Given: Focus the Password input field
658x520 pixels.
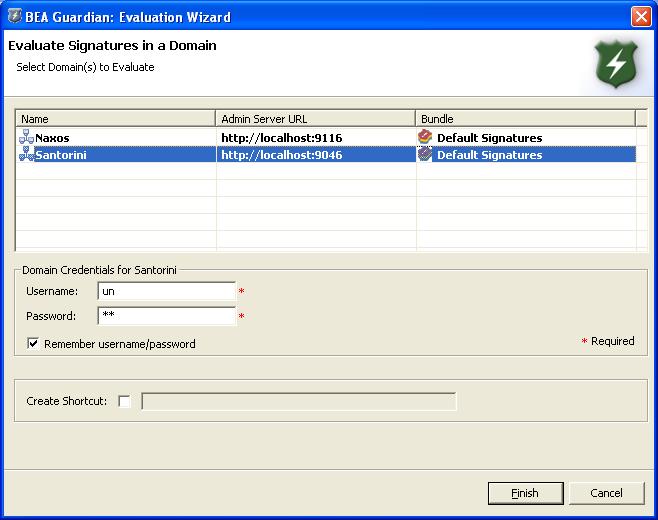Looking at the screenshot, I should [x=167, y=316].
